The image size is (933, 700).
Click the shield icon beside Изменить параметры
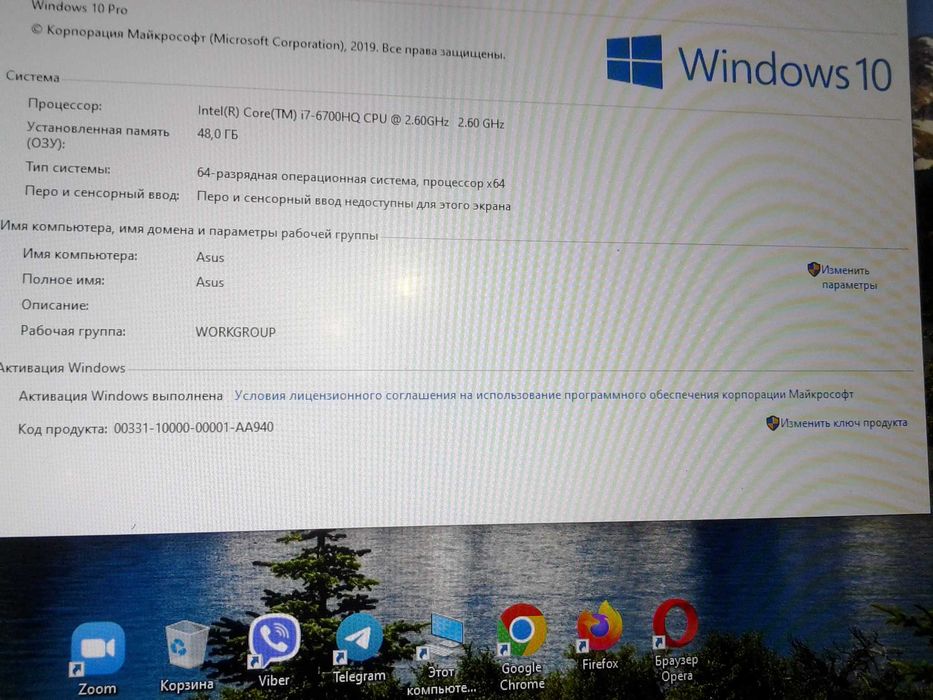click(813, 269)
